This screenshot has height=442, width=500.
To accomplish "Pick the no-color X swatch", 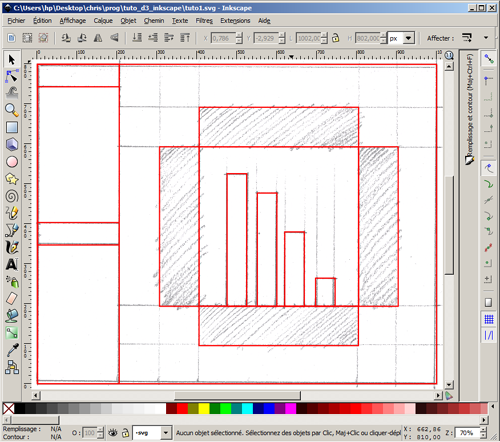I will [x=8, y=408].
